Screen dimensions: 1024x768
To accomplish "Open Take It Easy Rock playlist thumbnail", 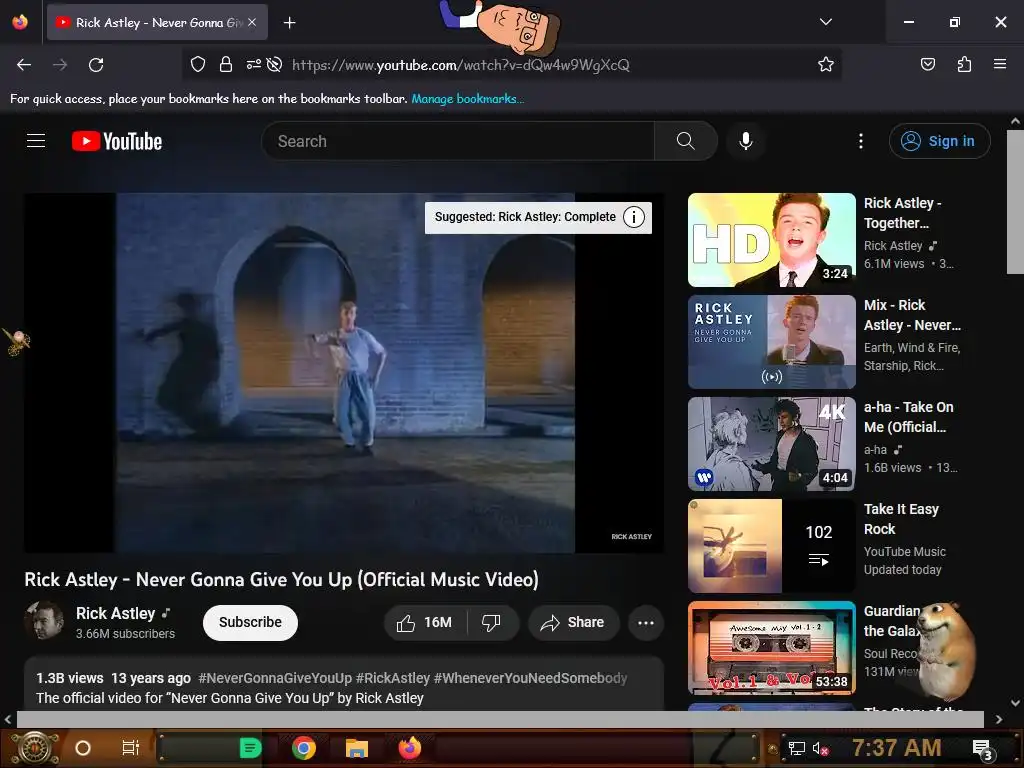I will [771, 546].
